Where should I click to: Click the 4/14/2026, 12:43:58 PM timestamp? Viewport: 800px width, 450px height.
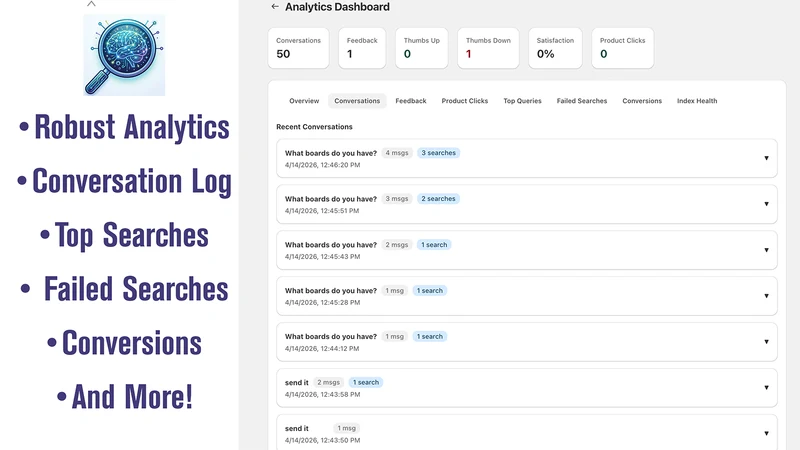click(x=322, y=394)
